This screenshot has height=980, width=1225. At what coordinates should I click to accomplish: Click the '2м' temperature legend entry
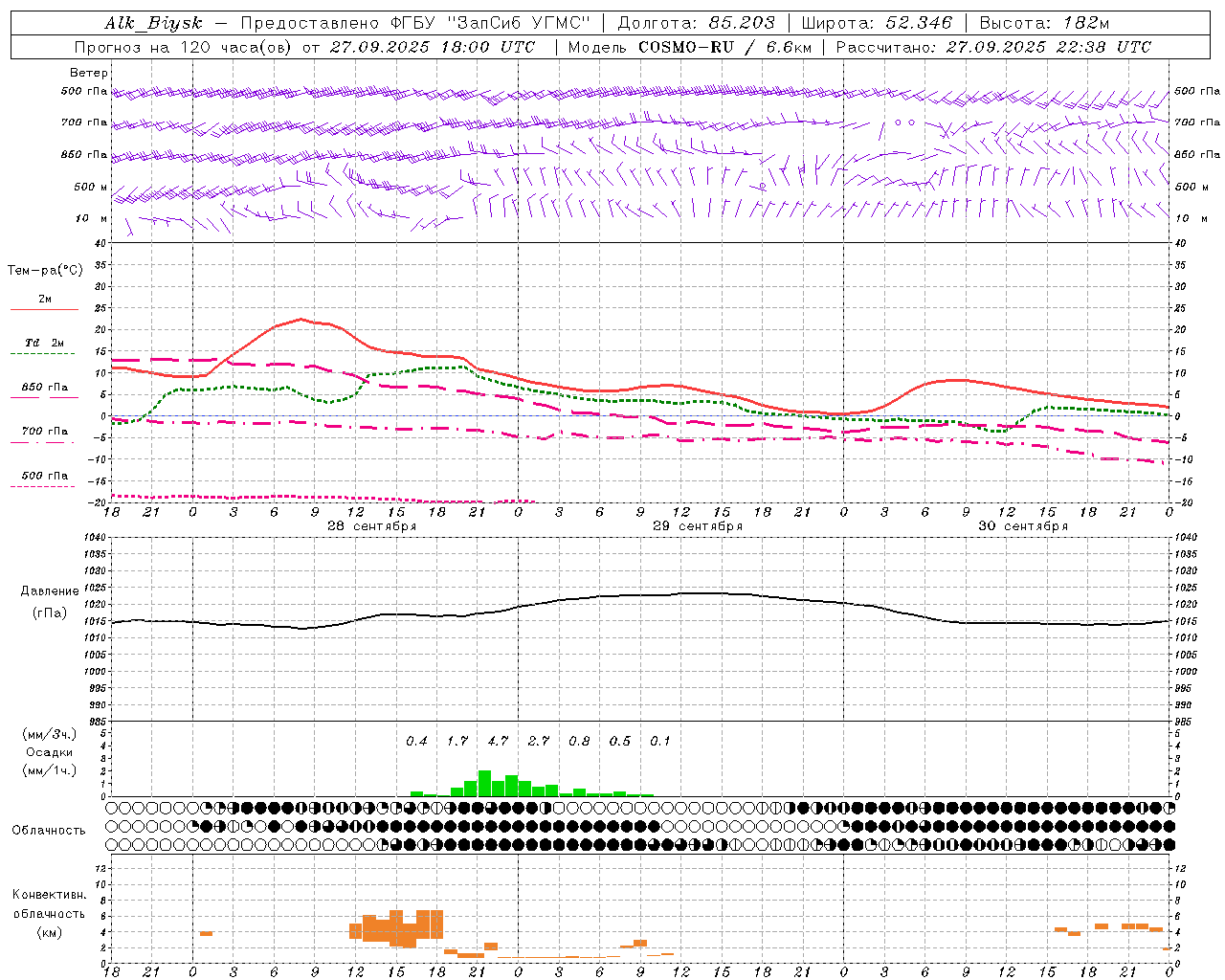[x=44, y=300]
